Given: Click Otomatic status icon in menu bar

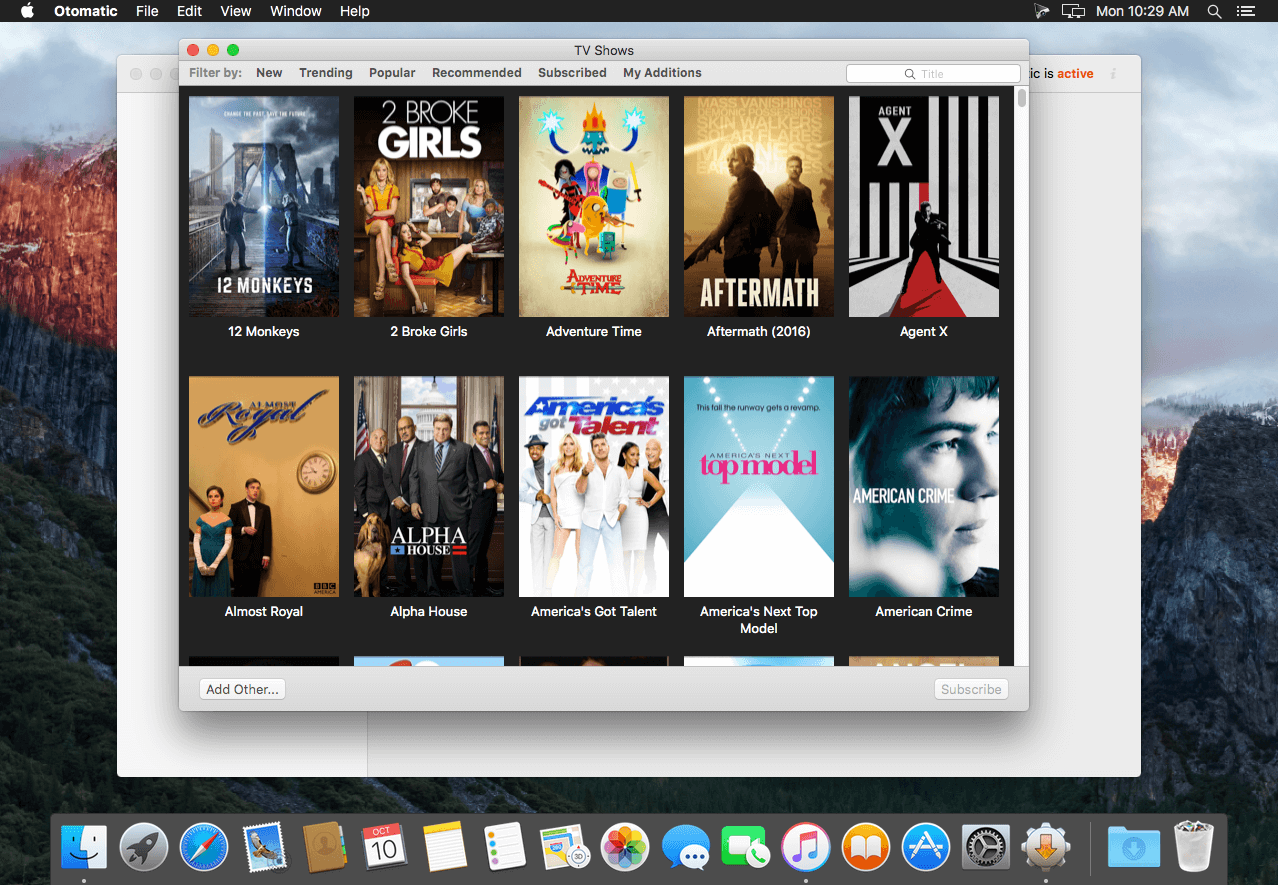Looking at the screenshot, I should [1042, 11].
